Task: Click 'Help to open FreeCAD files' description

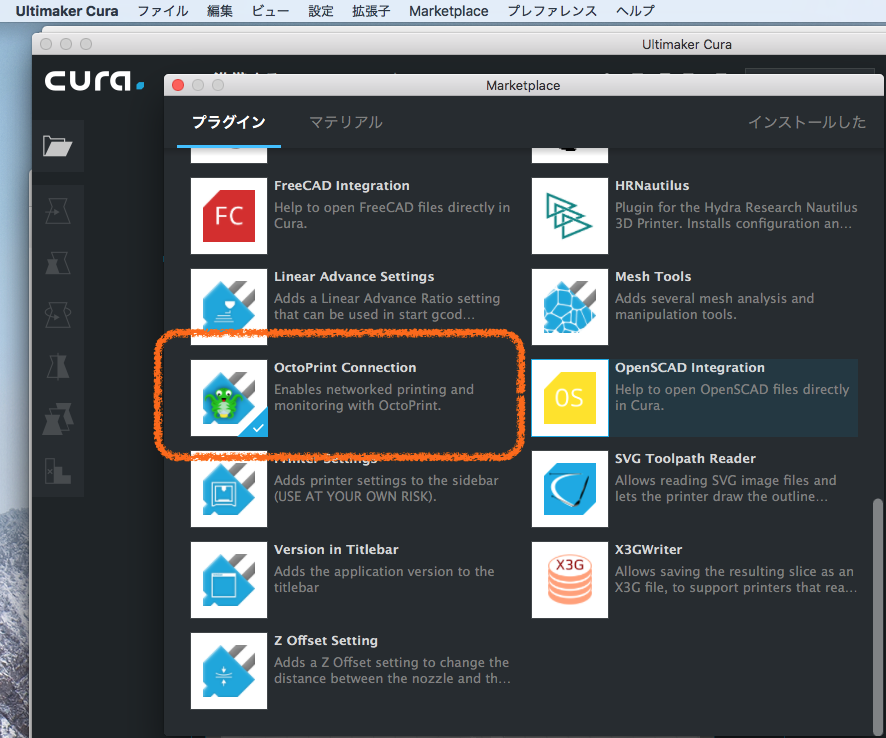Action: click(392, 215)
